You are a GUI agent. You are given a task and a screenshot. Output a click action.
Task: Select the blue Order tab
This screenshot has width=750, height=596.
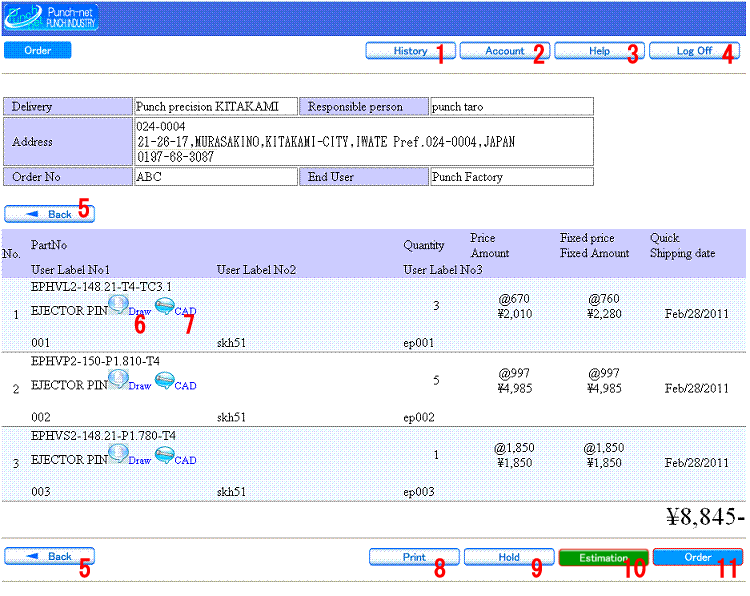click(x=38, y=50)
